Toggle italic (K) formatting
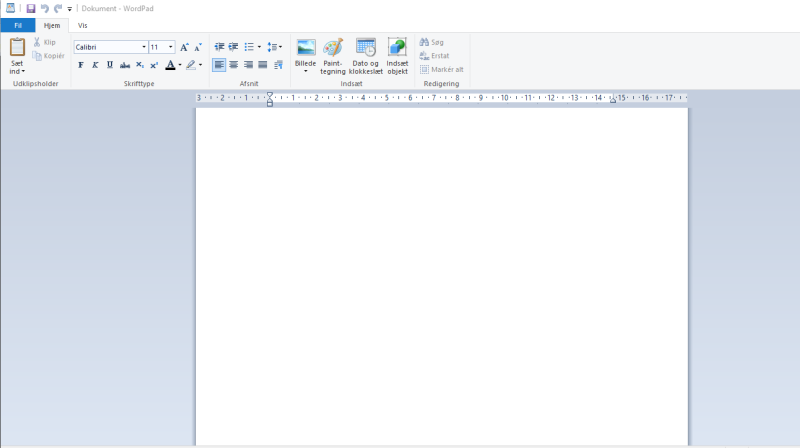 pyautogui.click(x=95, y=65)
